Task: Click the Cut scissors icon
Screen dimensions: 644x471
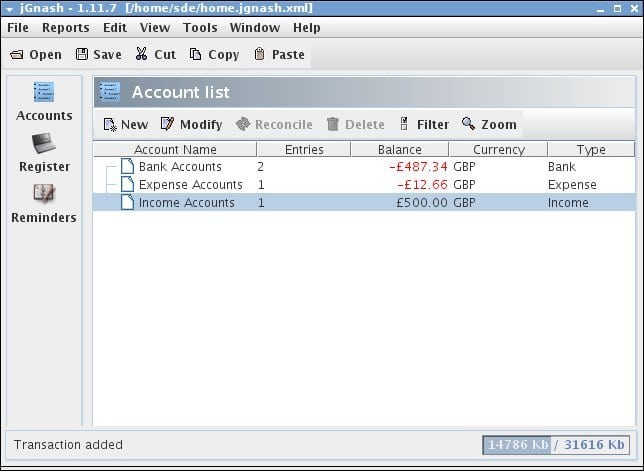Action: (x=141, y=54)
